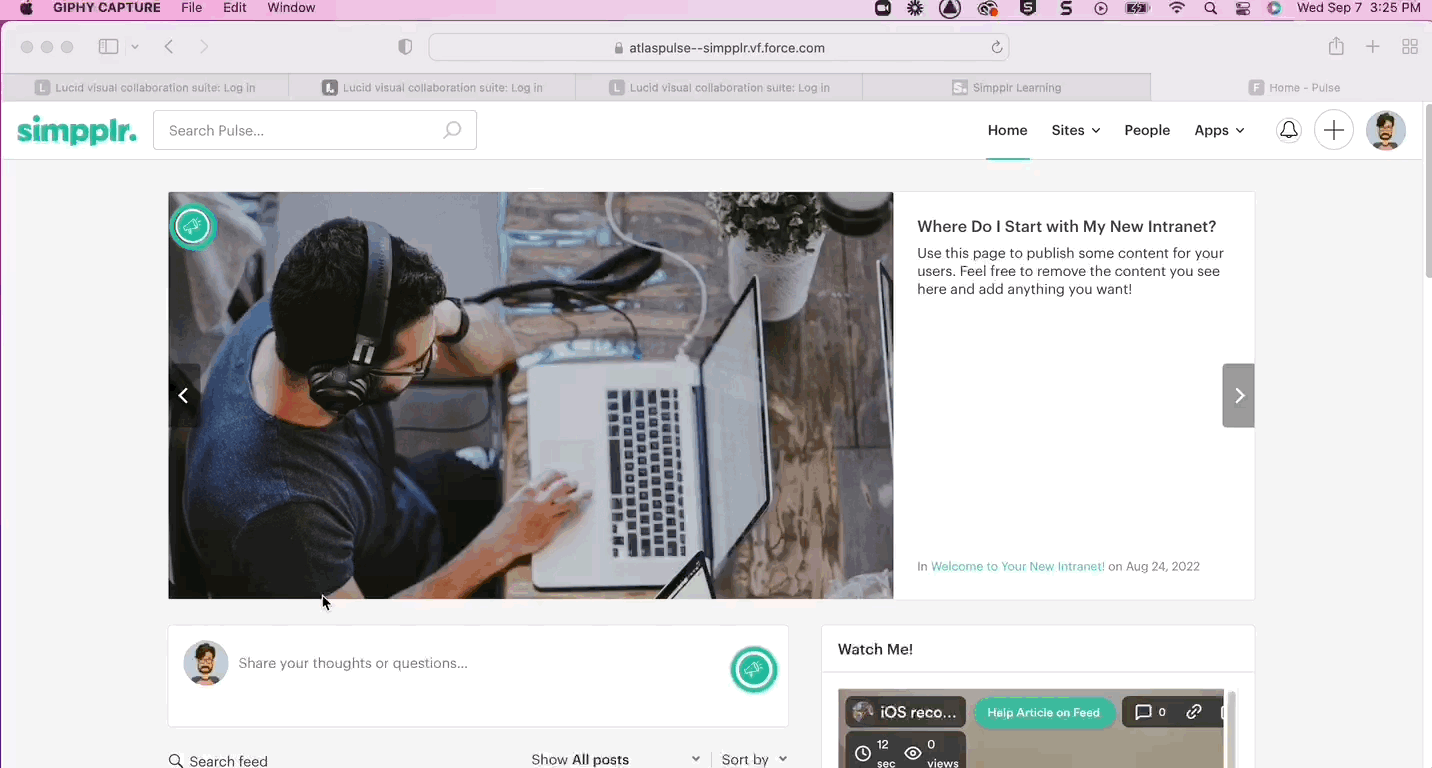This screenshot has width=1432, height=768.
Task: Open the Window menu in the menu bar
Action: 291,8
